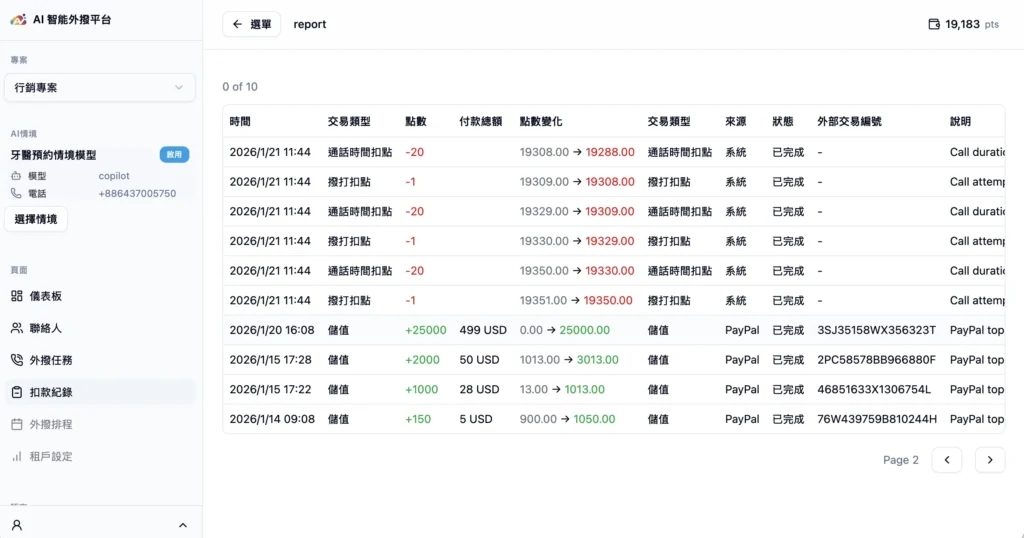The height and width of the screenshot is (538, 1024).
Task: Click the report page title
Action: pyautogui.click(x=310, y=24)
